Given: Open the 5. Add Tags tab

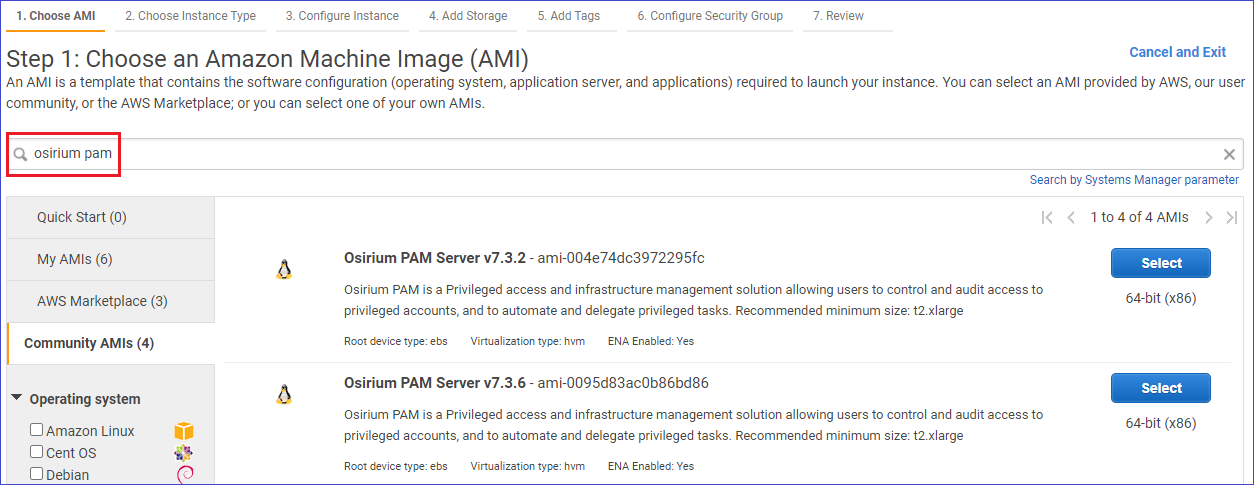Looking at the screenshot, I should 569,16.
